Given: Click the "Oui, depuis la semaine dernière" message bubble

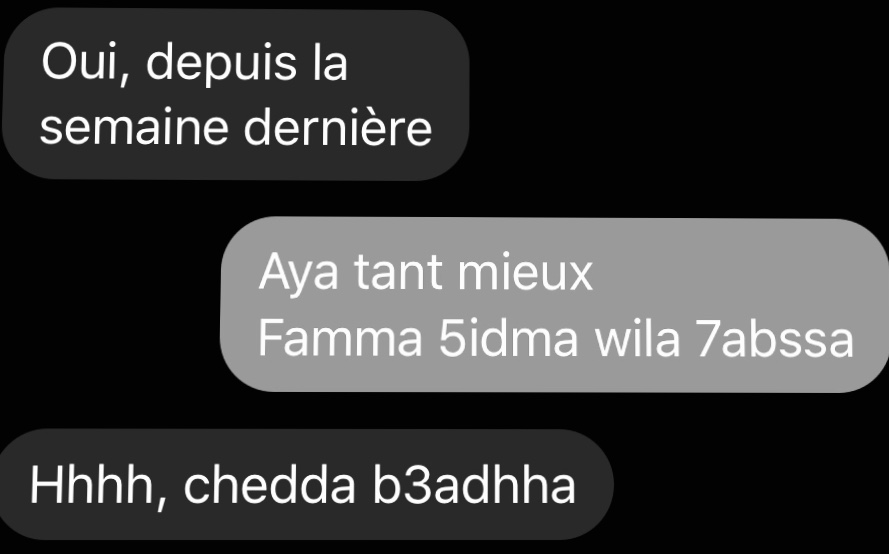Looking at the screenshot, I should coord(235,94).
